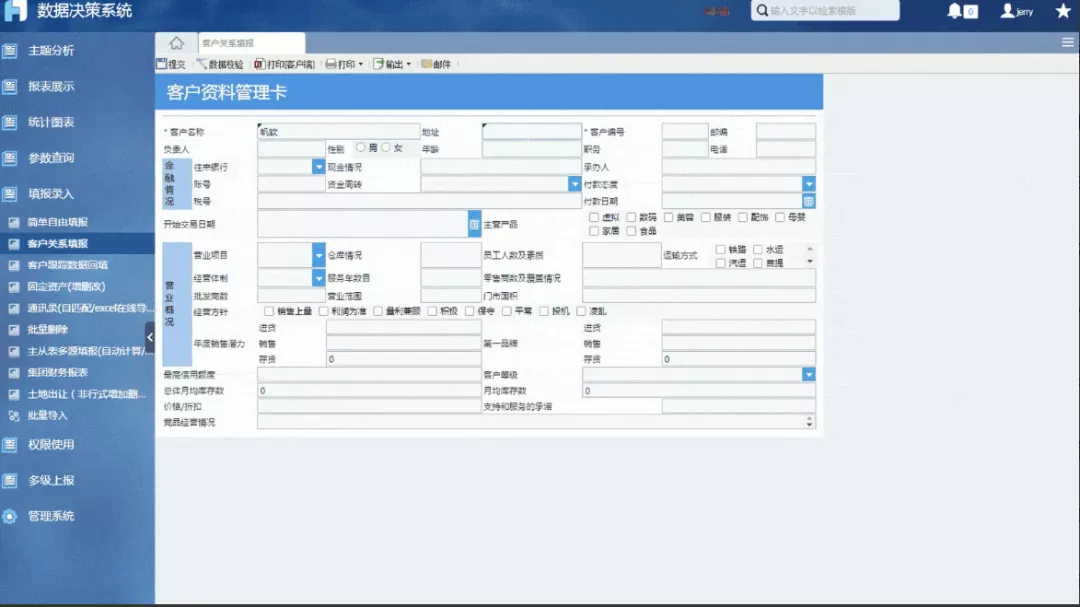Click the scroll-up arrow beside 竞品经营情况
This screenshot has width=1080, height=607.
[808, 419]
